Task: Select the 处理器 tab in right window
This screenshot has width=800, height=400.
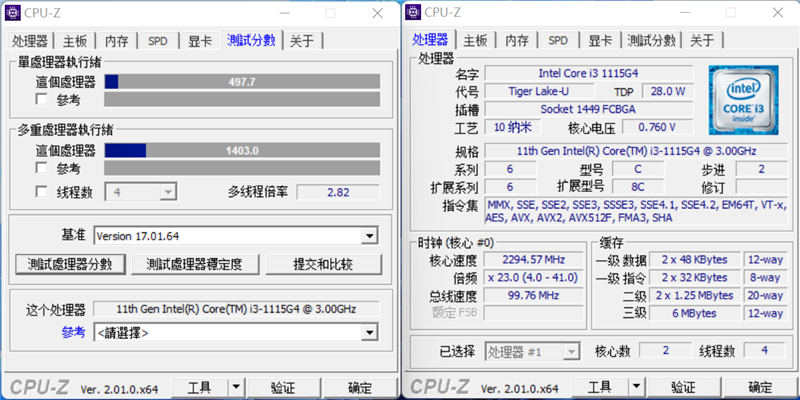Action: click(x=430, y=39)
